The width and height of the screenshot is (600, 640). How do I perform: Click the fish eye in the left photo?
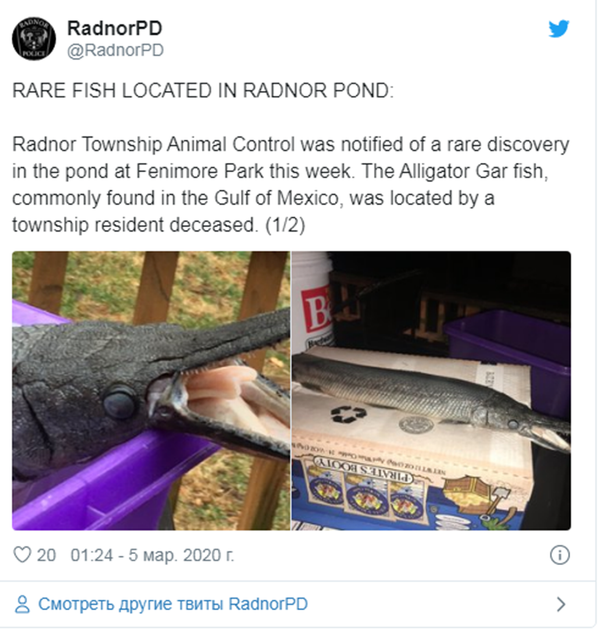(x=119, y=404)
